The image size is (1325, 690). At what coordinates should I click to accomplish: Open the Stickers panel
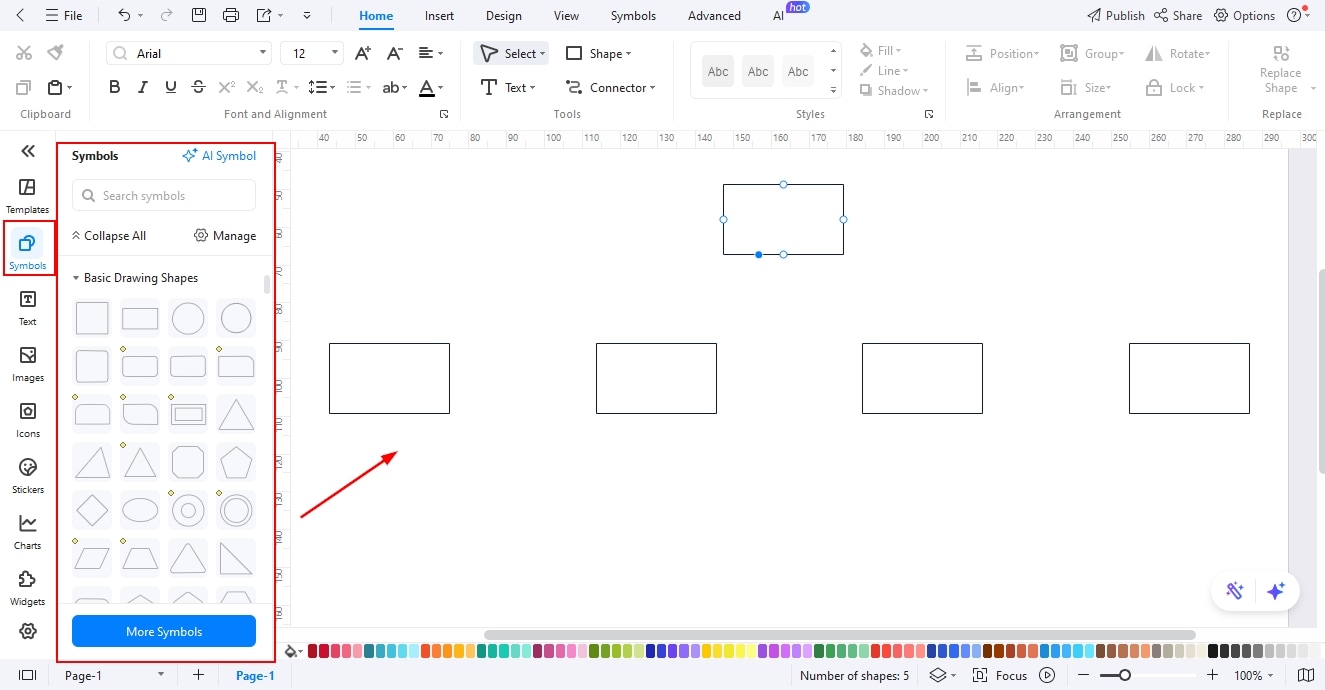(27, 474)
